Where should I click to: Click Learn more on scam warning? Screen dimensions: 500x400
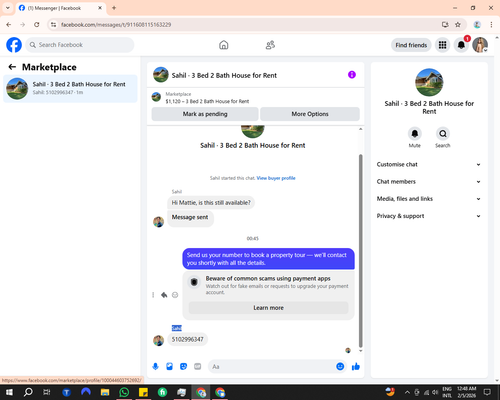[x=269, y=308]
